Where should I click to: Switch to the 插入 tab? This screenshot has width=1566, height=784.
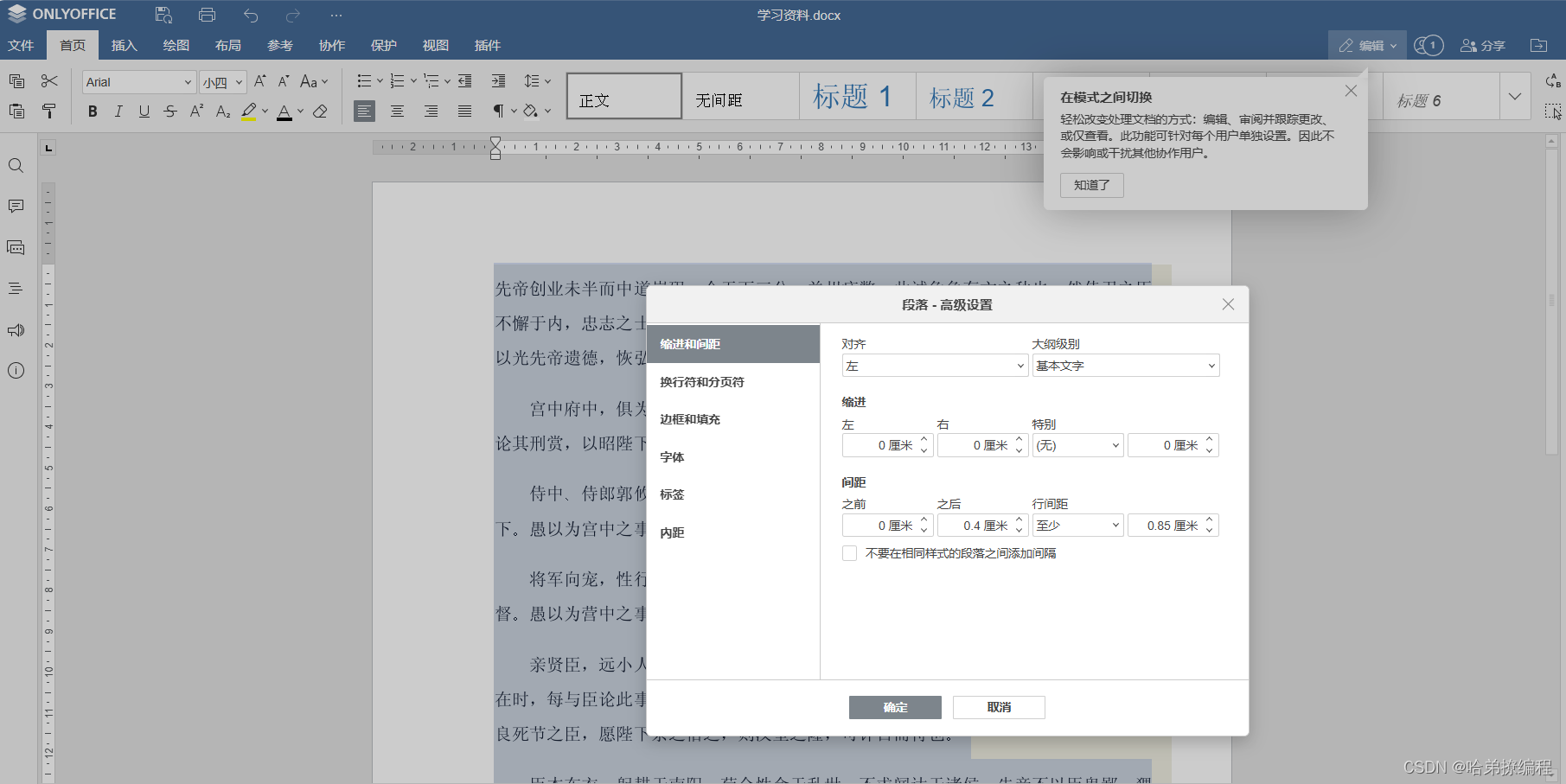click(125, 45)
